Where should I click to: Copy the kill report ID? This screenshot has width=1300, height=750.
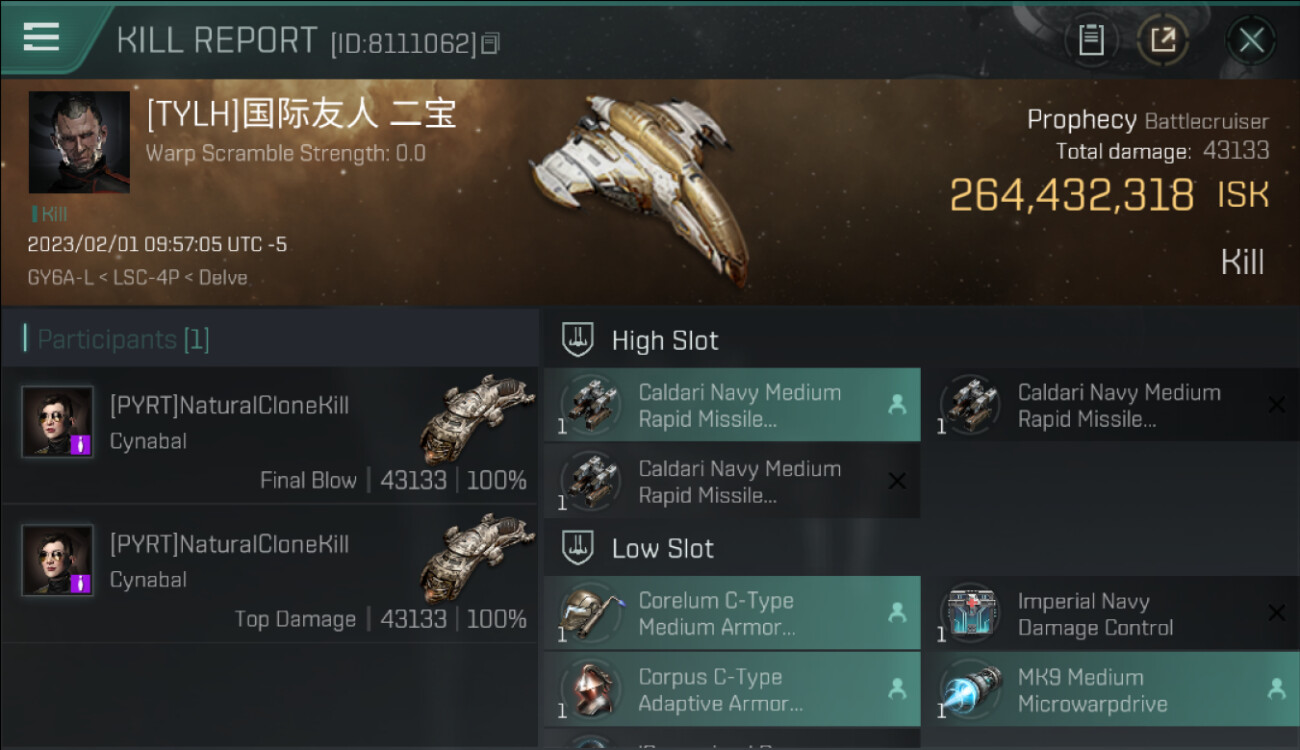coord(490,43)
